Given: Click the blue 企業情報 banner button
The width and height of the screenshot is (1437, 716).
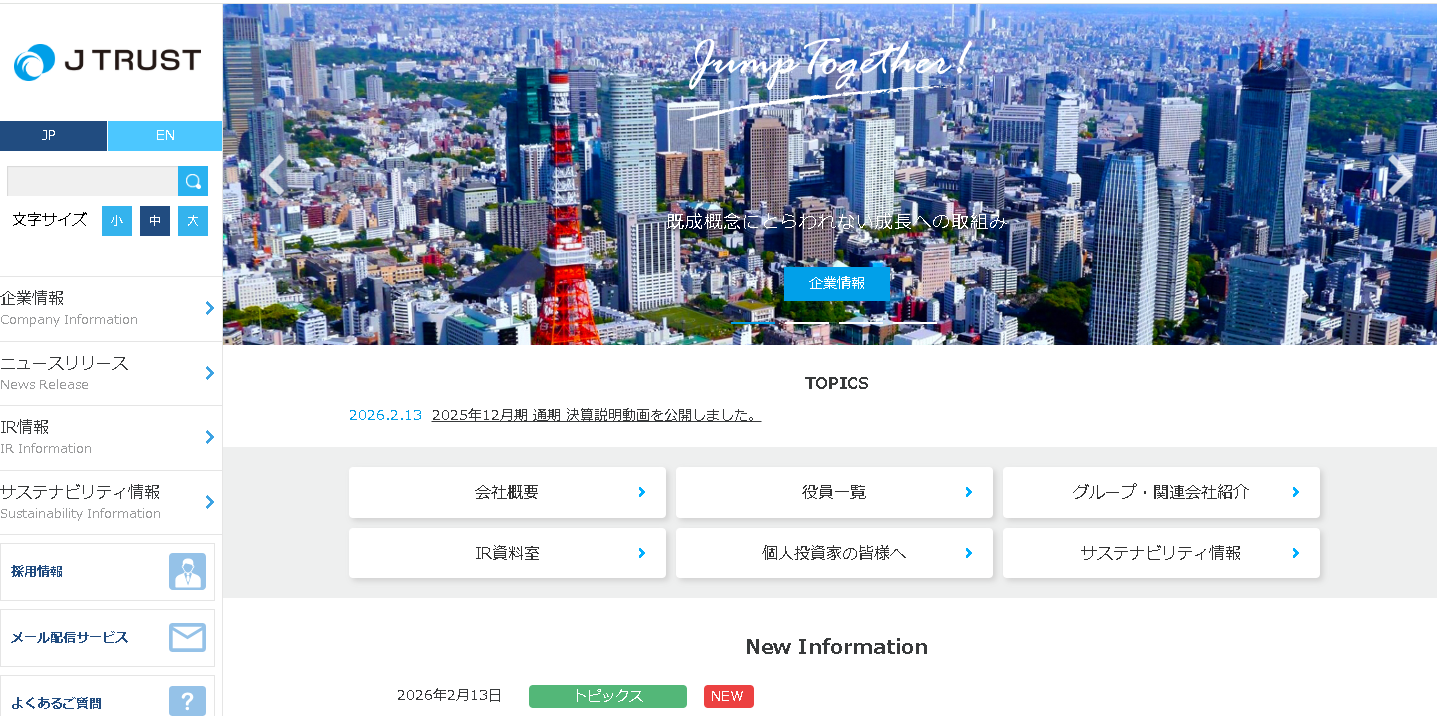Looking at the screenshot, I should pos(836,283).
